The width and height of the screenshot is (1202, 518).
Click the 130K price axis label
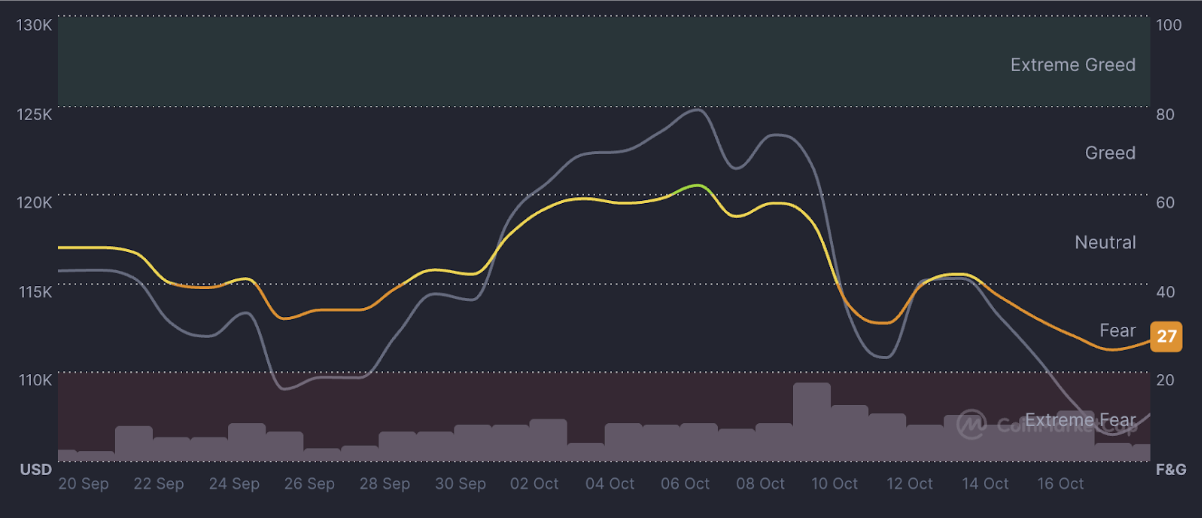[x=34, y=24]
